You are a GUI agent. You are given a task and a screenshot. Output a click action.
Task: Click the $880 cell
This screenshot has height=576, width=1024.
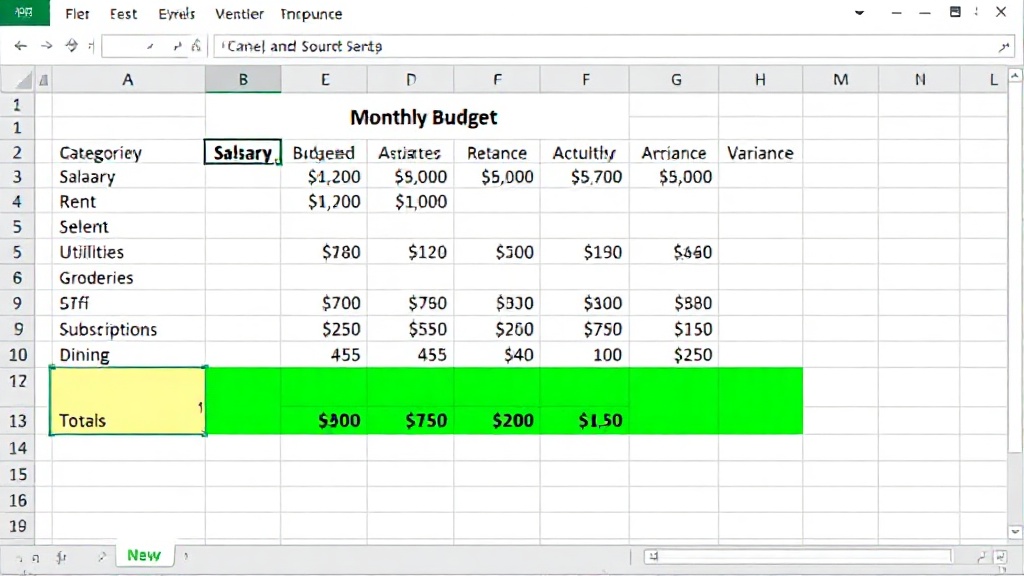pos(674,303)
